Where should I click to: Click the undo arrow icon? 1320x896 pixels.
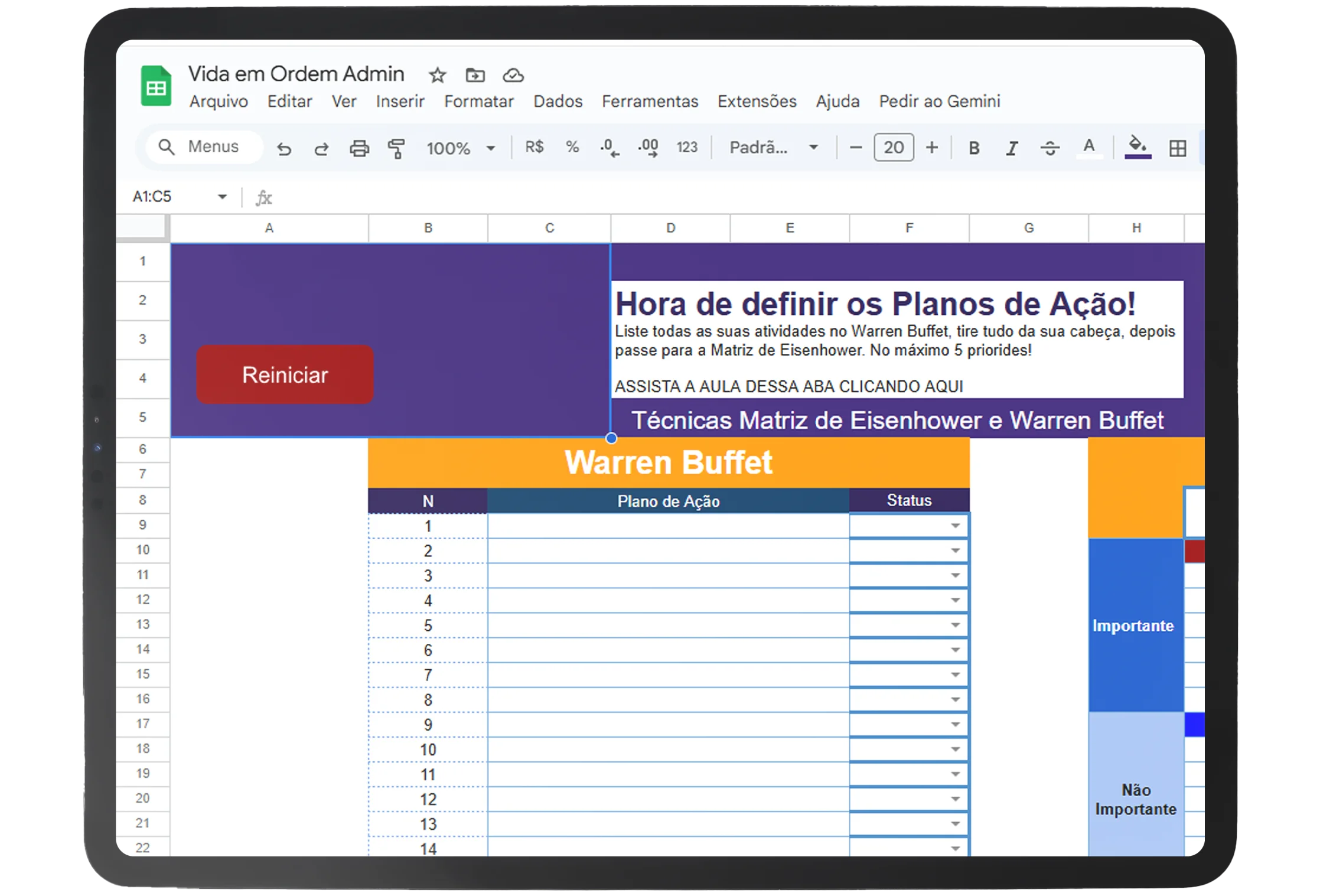pyautogui.click(x=284, y=148)
